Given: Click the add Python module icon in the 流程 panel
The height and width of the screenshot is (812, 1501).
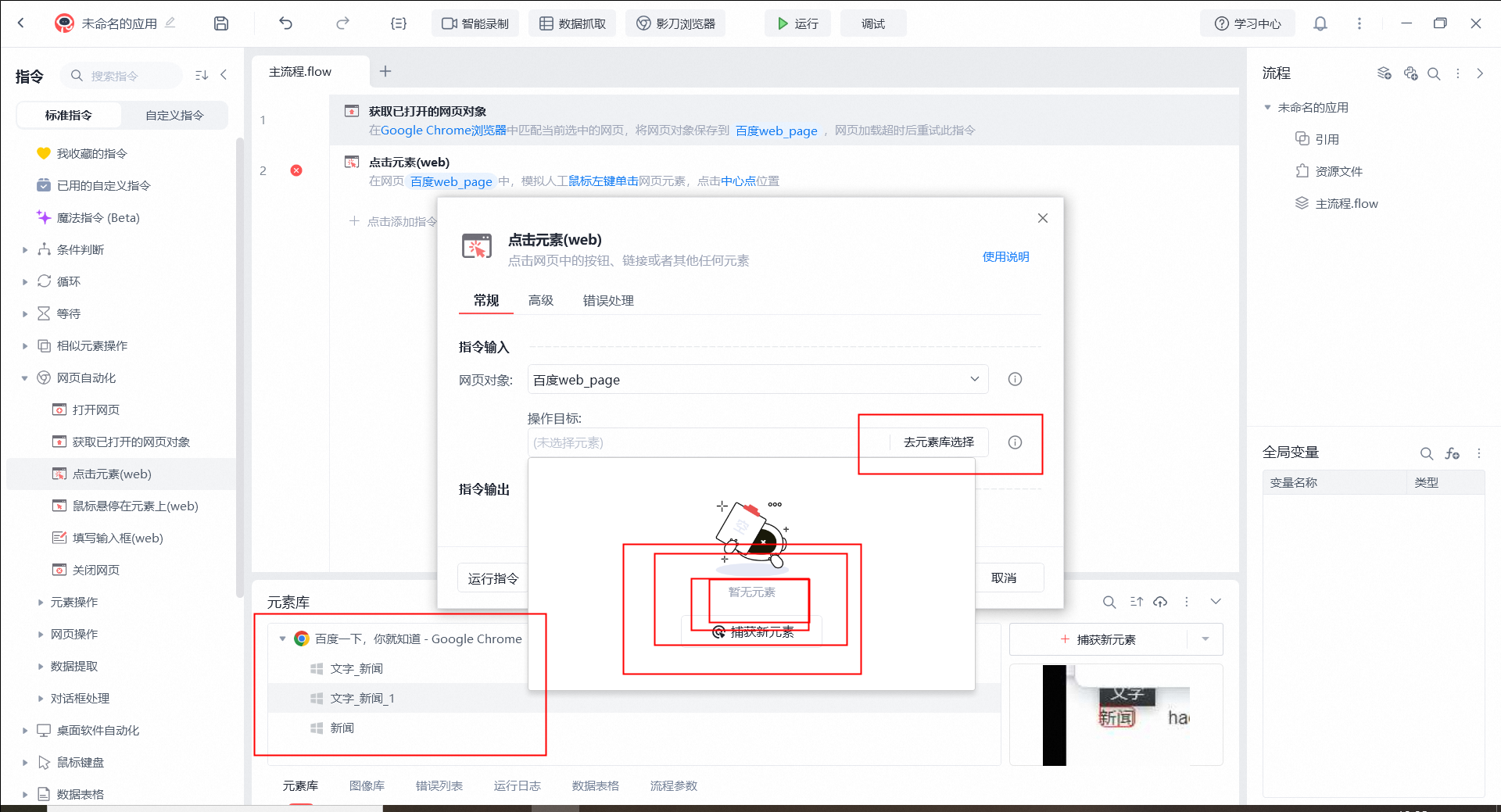Looking at the screenshot, I should tap(1410, 73).
